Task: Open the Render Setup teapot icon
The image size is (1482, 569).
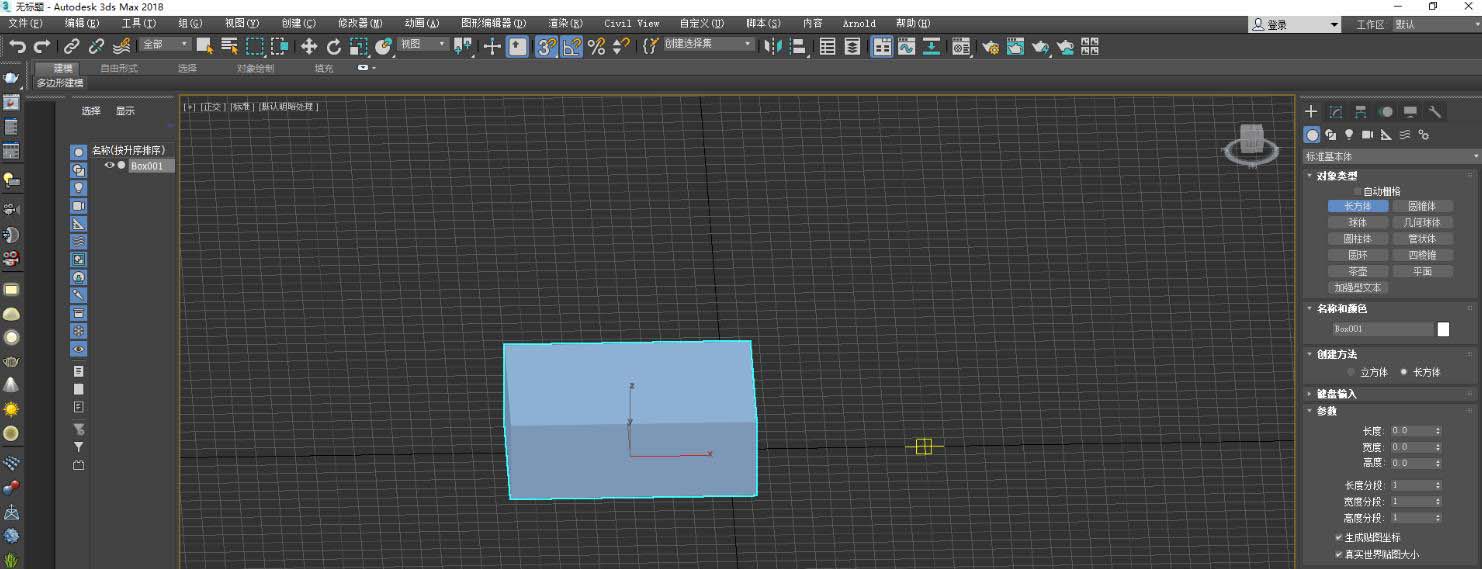Action: pos(990,45)
